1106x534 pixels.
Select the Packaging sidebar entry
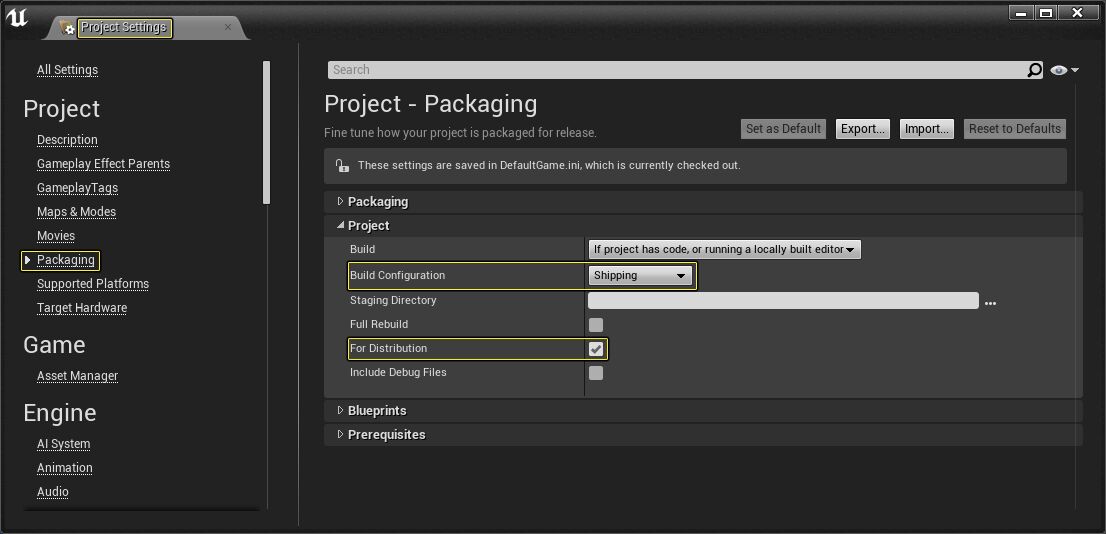pyautogui.click(x=66, y=260)
